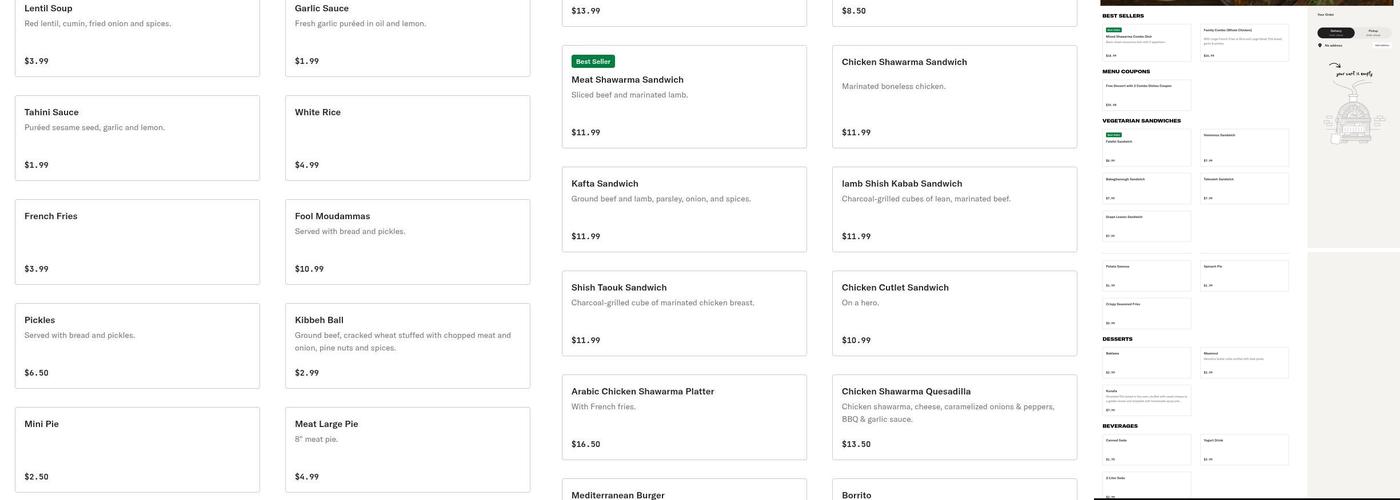Screen dimensions: 1400x500
Task: Choose the French Fries menu item
Action: (137, 242)
